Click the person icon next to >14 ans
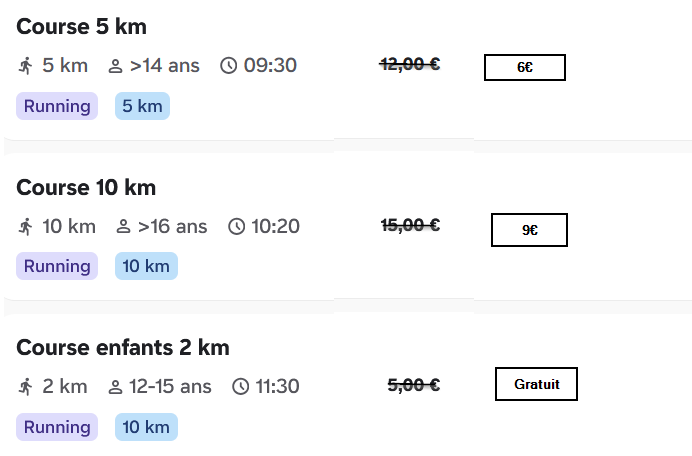 pos(115,66)
